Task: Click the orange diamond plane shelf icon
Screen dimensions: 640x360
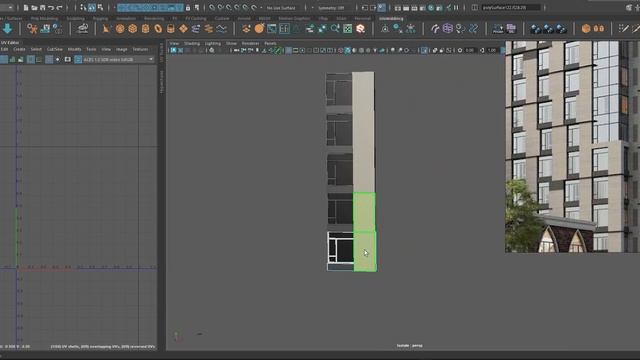Action: coord(183,29)
